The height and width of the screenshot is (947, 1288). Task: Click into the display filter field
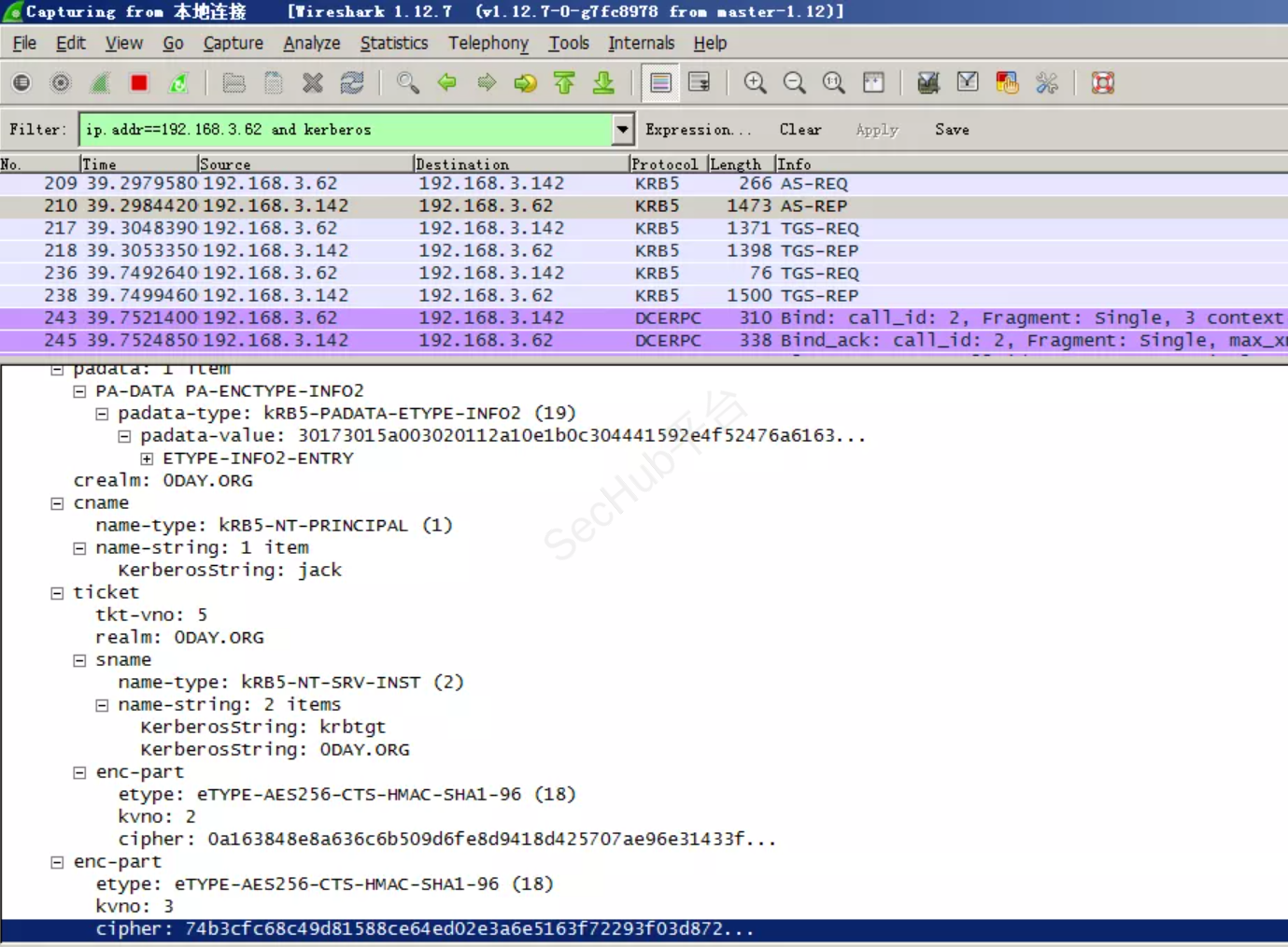(x=346, y=130)
